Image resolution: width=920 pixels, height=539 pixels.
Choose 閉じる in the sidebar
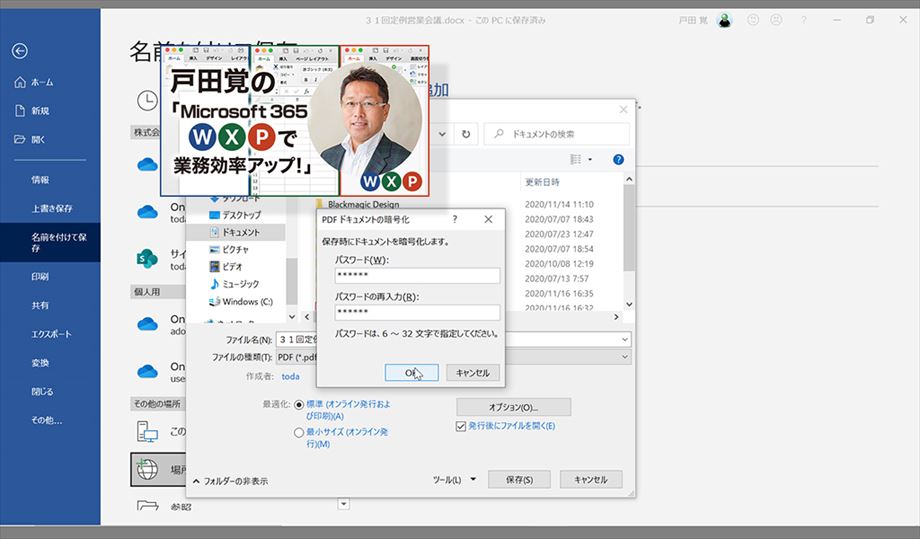pos(42,391)
